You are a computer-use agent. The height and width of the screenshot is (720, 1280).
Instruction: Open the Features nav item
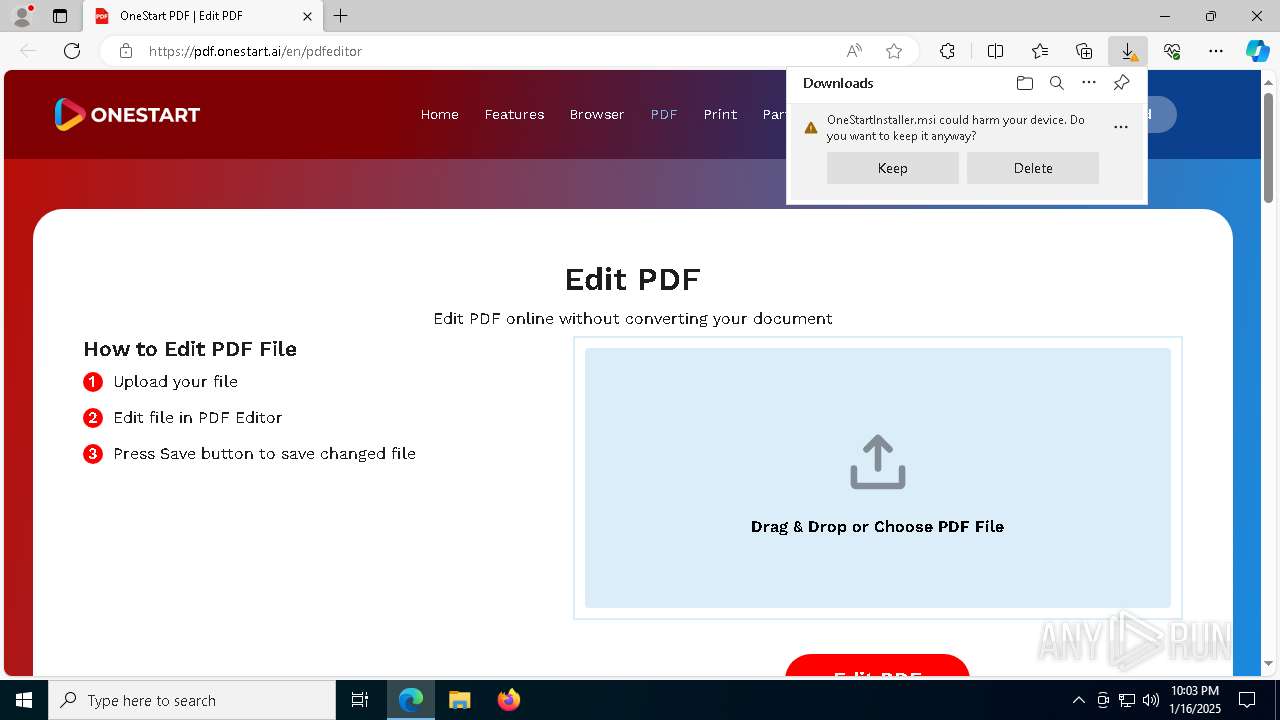coord(515,114)
